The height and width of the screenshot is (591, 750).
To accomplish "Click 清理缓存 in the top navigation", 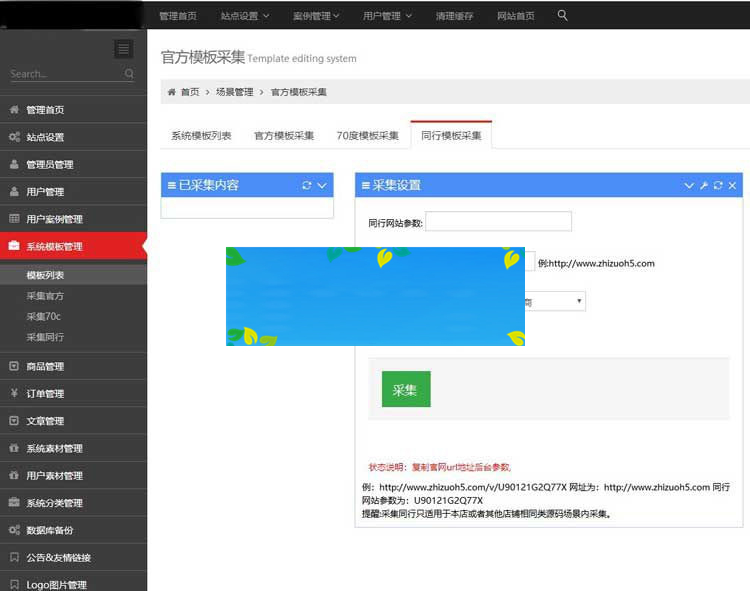I will click(x=455, y=16).
